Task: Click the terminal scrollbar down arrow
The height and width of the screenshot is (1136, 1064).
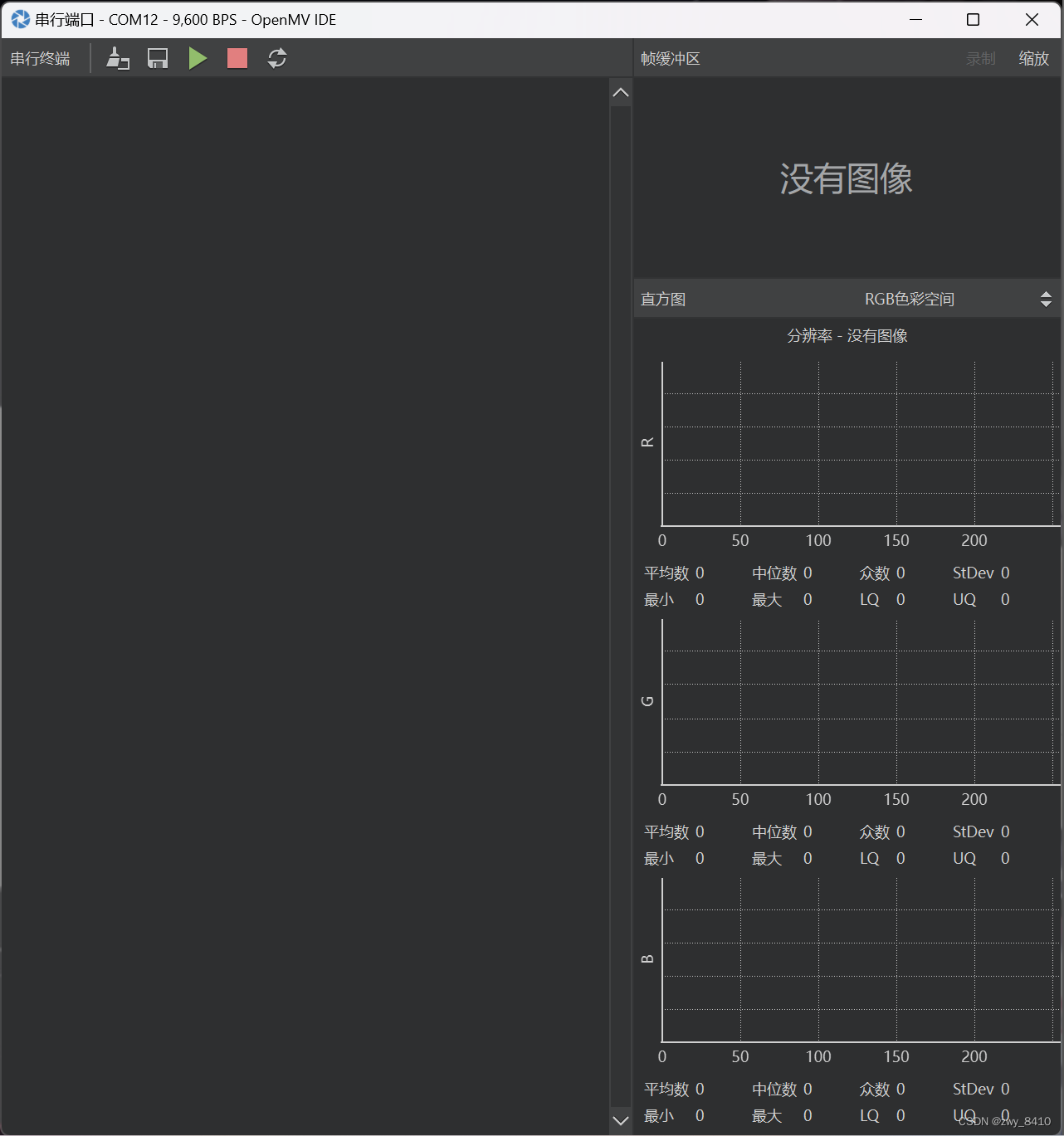Action: click(620, 1121)
